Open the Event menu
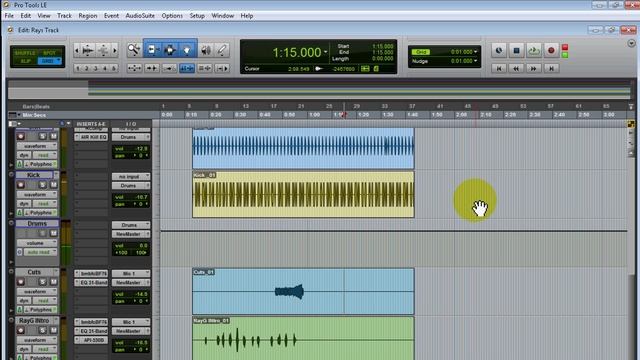 (111, 16)
